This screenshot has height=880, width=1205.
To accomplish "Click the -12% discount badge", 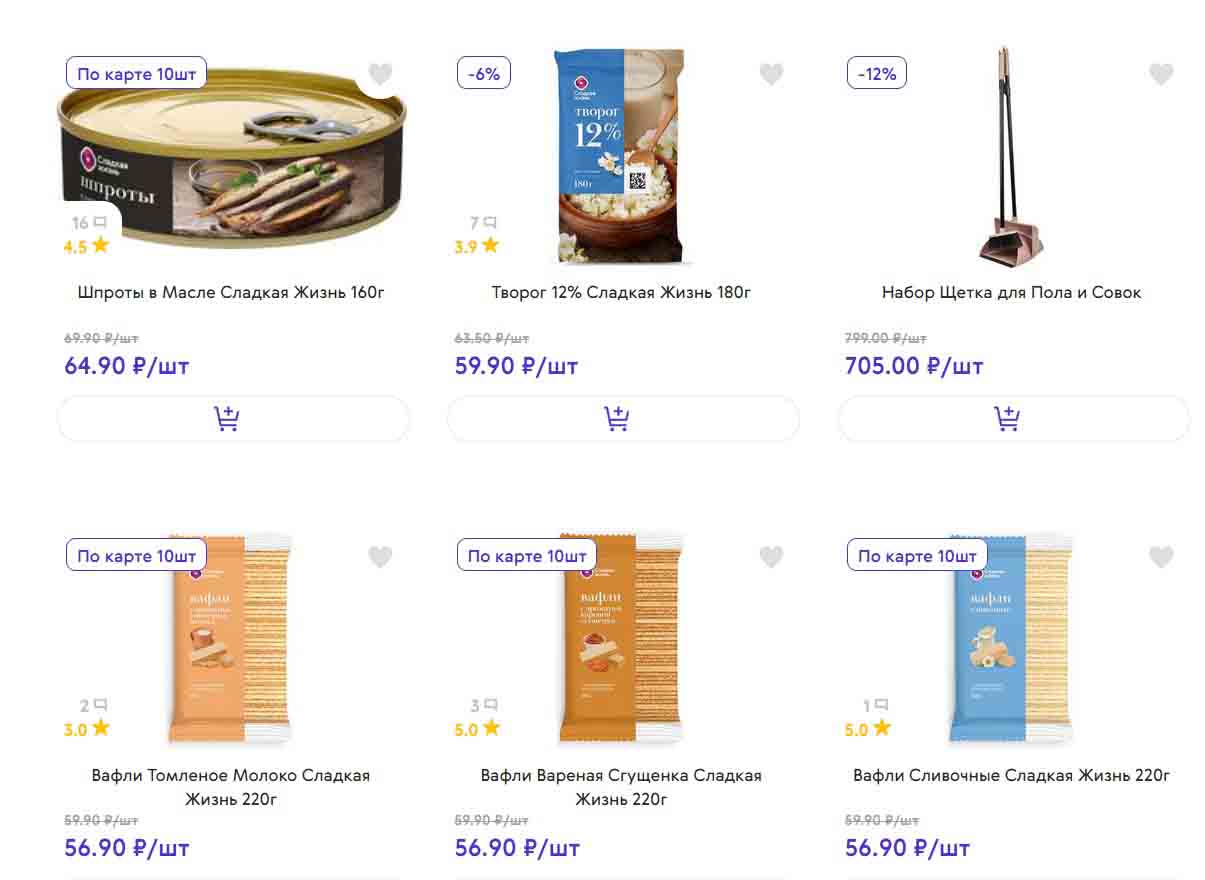I will click(x=876, y=73).
